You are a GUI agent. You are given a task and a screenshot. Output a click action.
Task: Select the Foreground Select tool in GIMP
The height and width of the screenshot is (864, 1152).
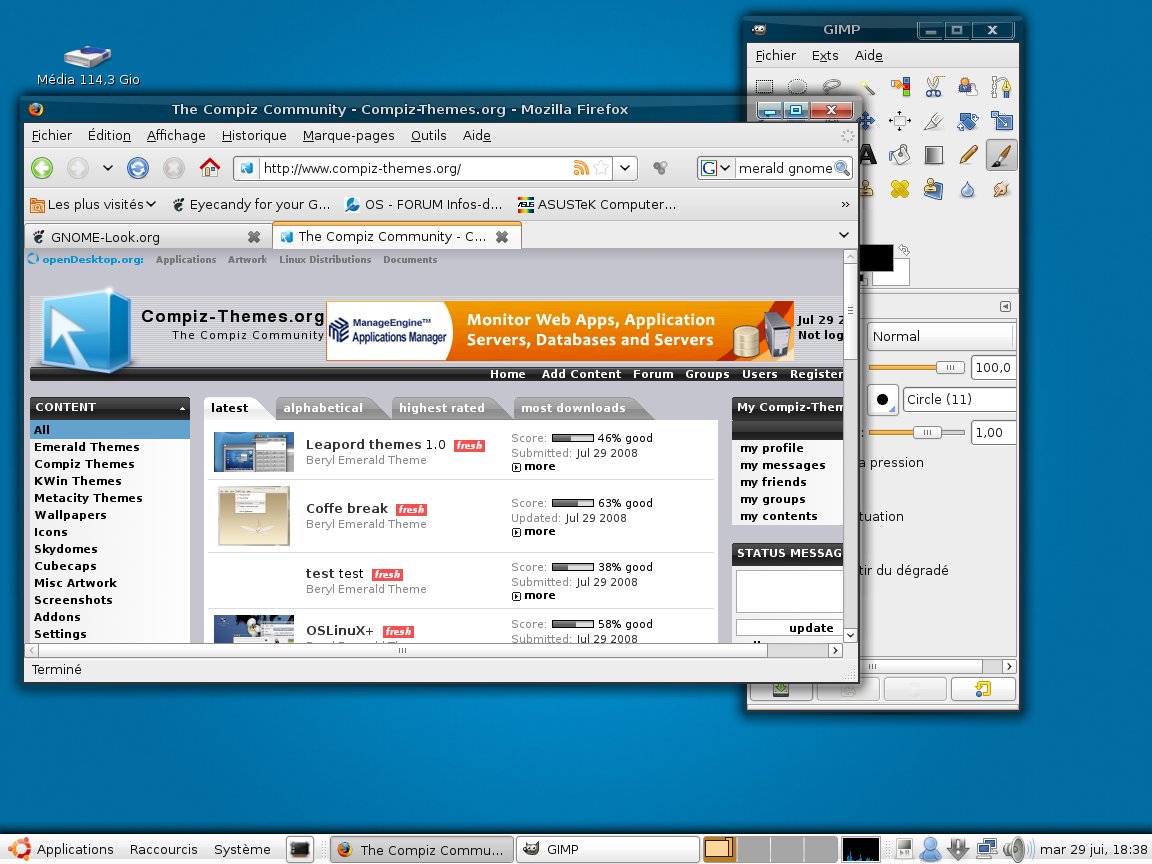pos(968,87)
